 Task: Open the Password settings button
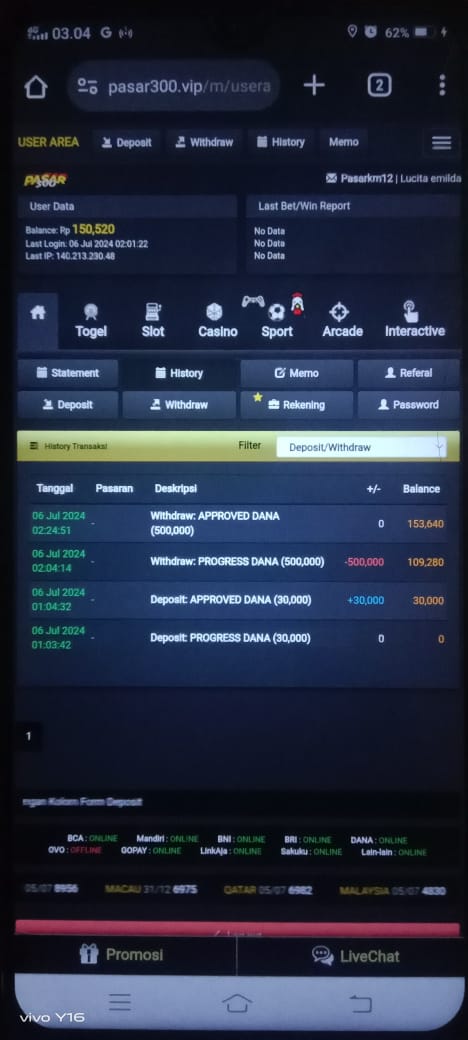tap(408, 405)
